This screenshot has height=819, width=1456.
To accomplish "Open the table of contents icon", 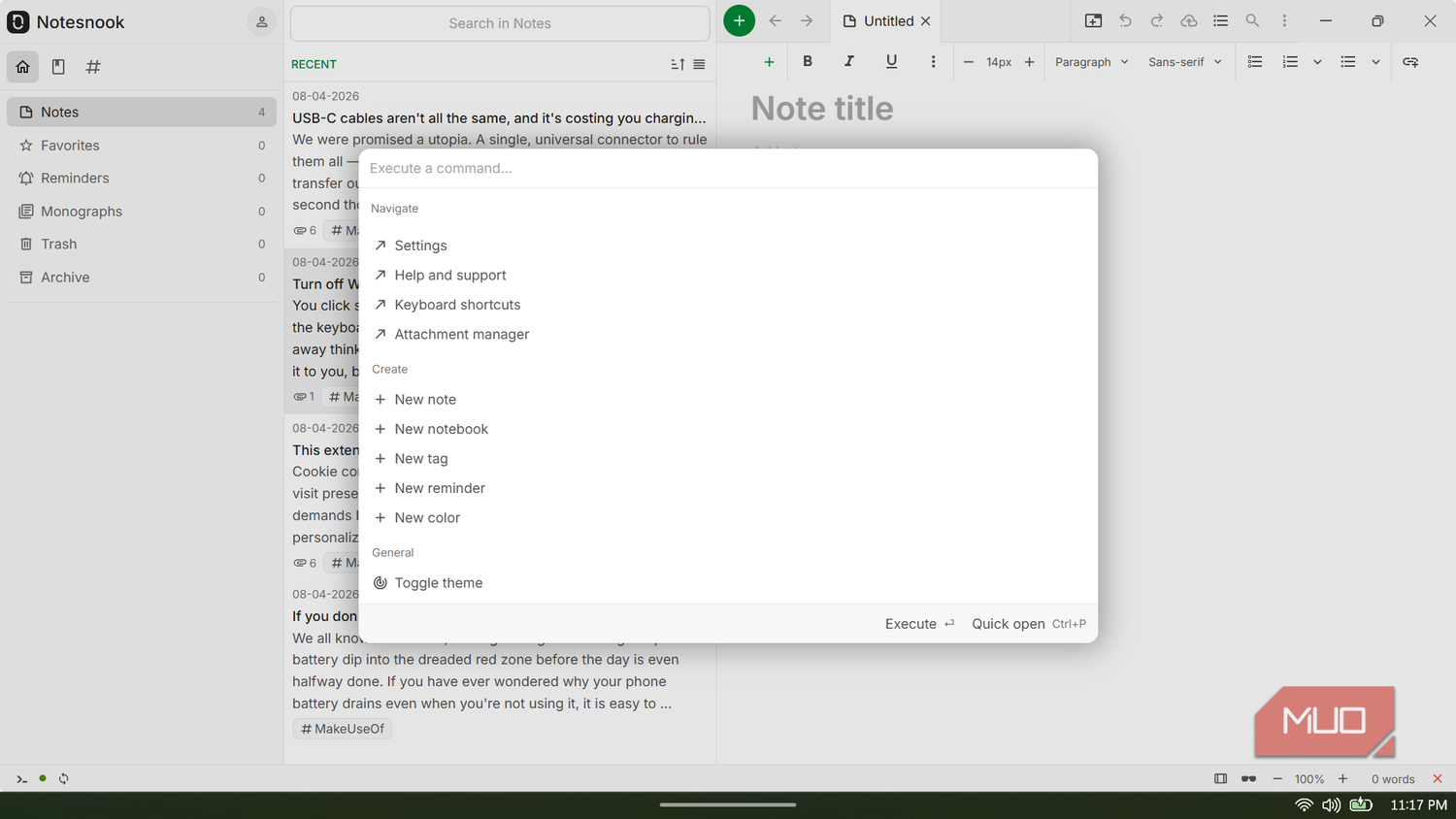I will (x=1221, y=20).
